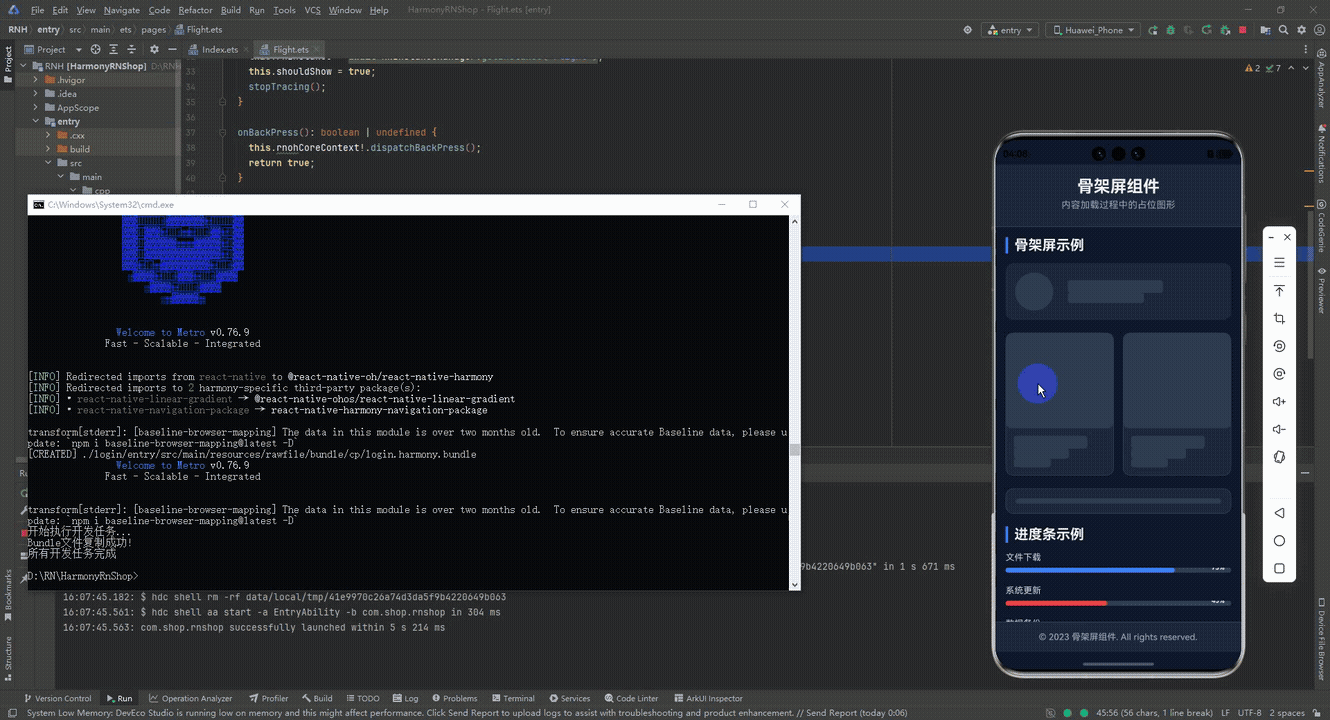Collapse the src folder
This screenshot has width=1330, height=720.
coord(48,163)
